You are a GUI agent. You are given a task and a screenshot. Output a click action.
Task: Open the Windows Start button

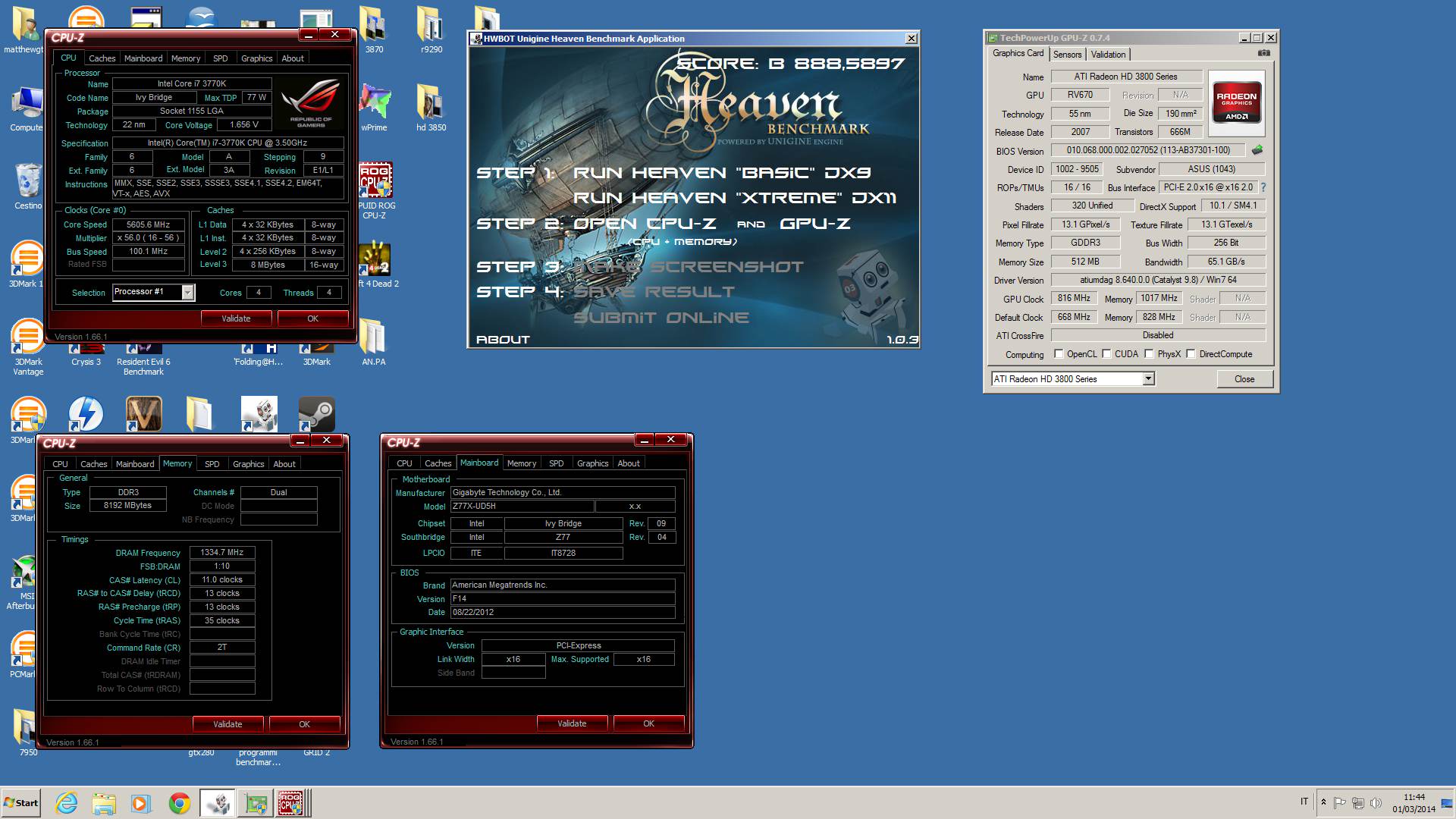(x=21, y=803)
